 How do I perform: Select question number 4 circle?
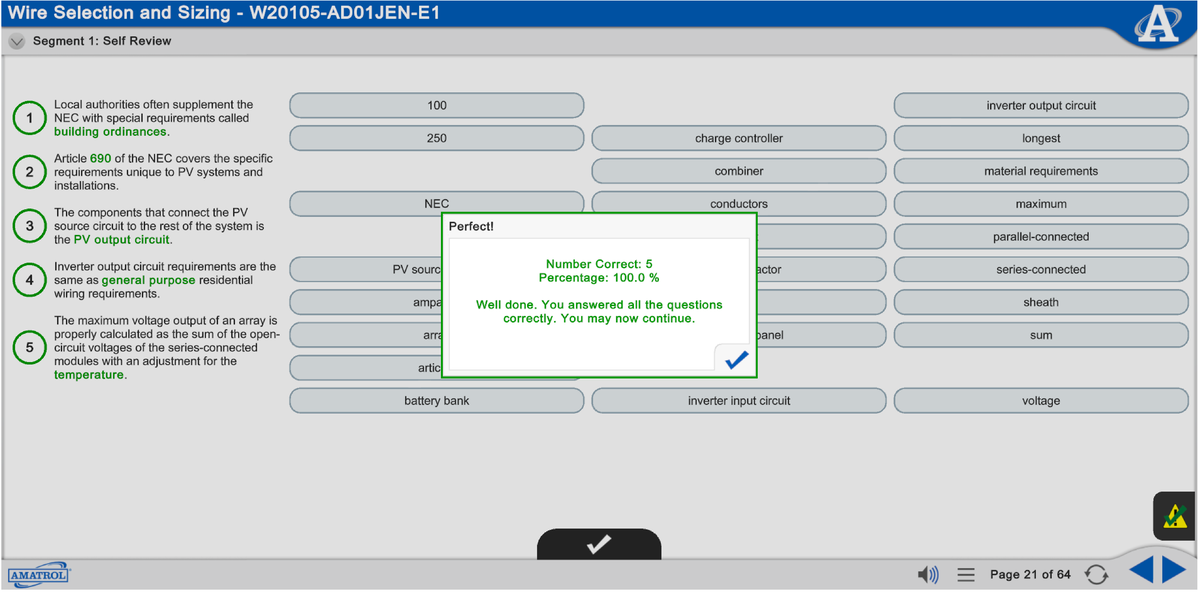(30, 280)
